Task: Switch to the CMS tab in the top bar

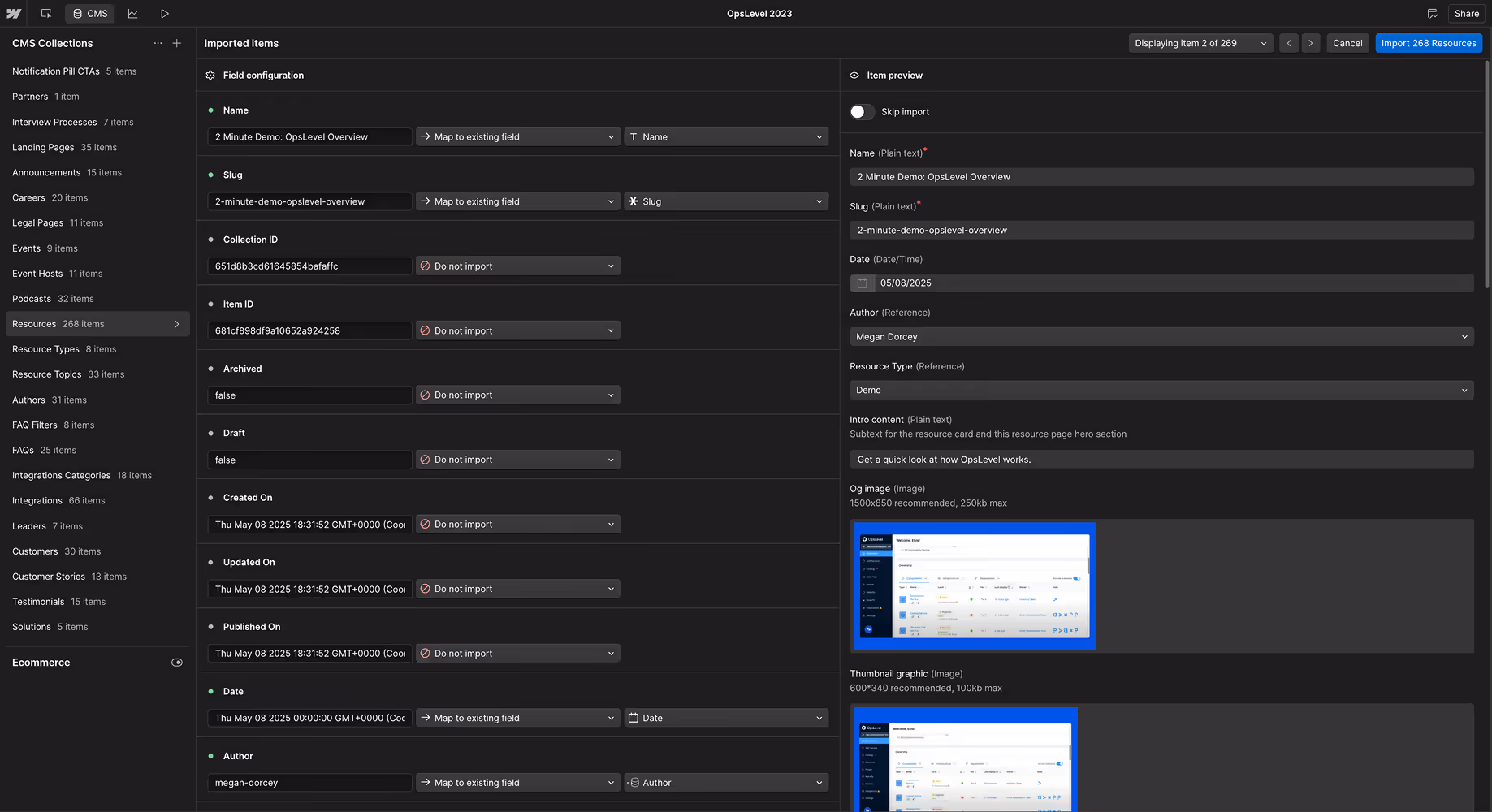Action: [x=90, y=13]
